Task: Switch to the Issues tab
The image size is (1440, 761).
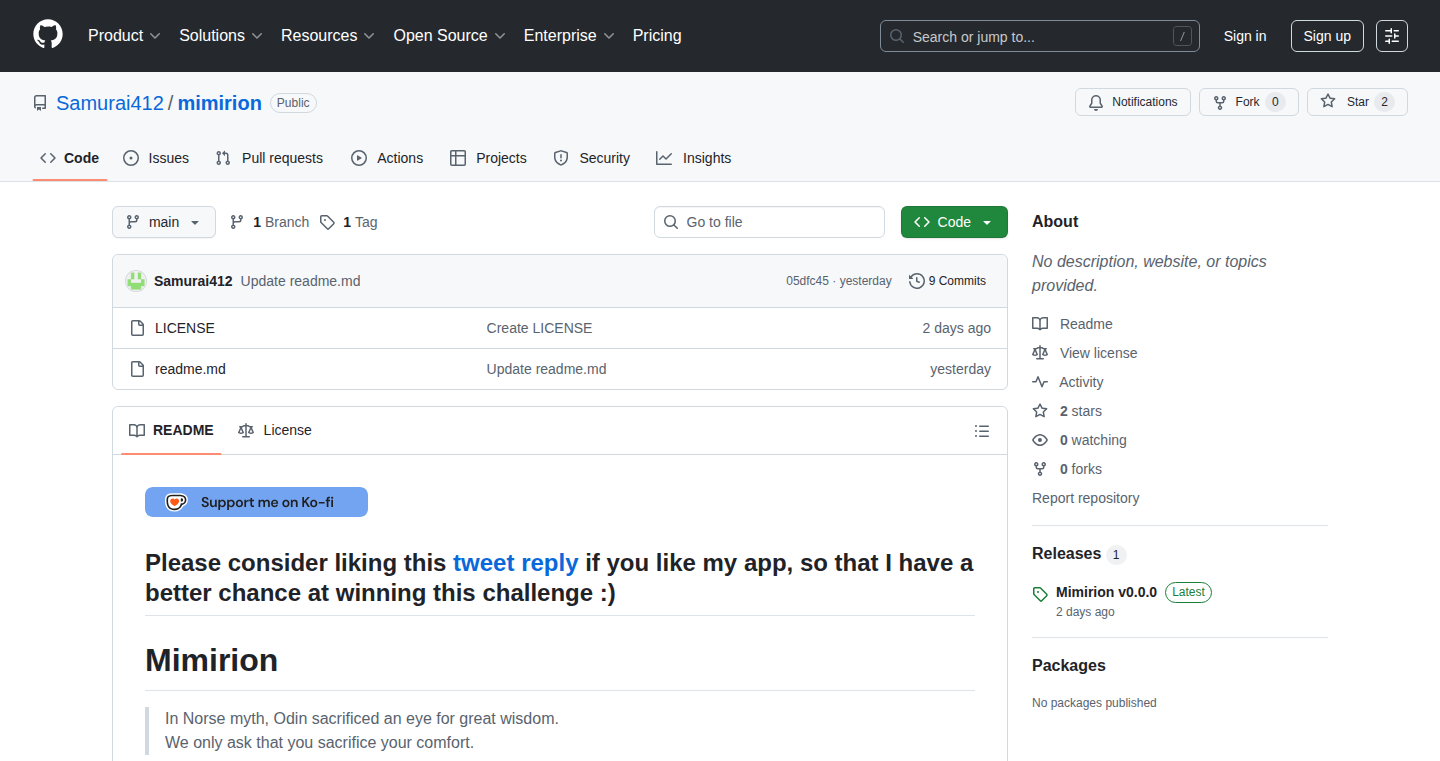Action: click(x=156, y=158)
